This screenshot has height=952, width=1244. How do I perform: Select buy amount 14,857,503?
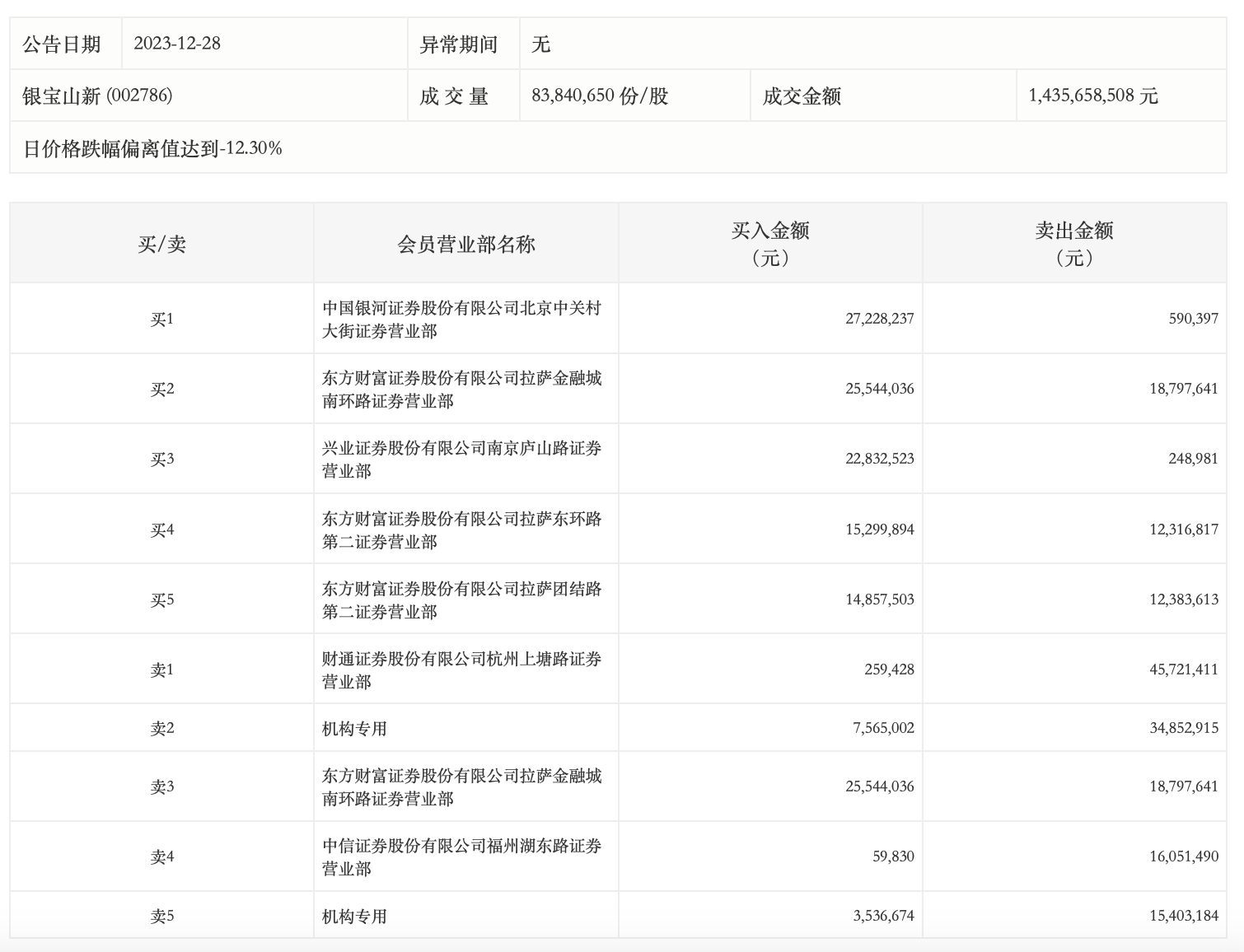point(880,600)
